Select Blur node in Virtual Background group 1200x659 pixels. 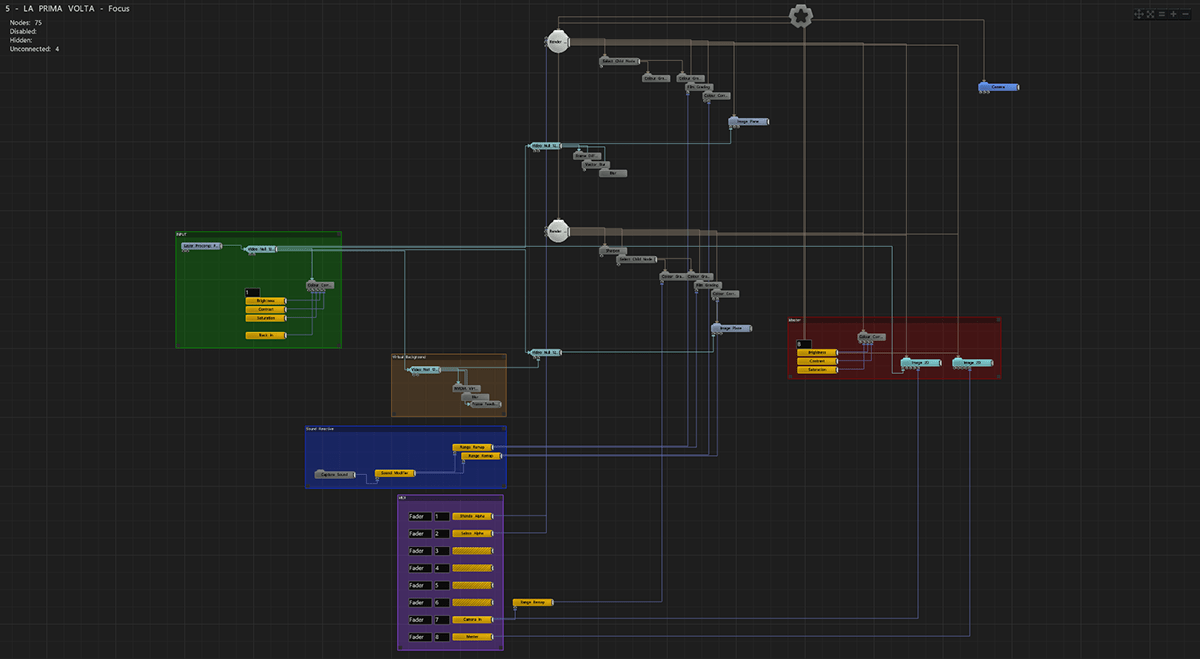tap(475, 396)
